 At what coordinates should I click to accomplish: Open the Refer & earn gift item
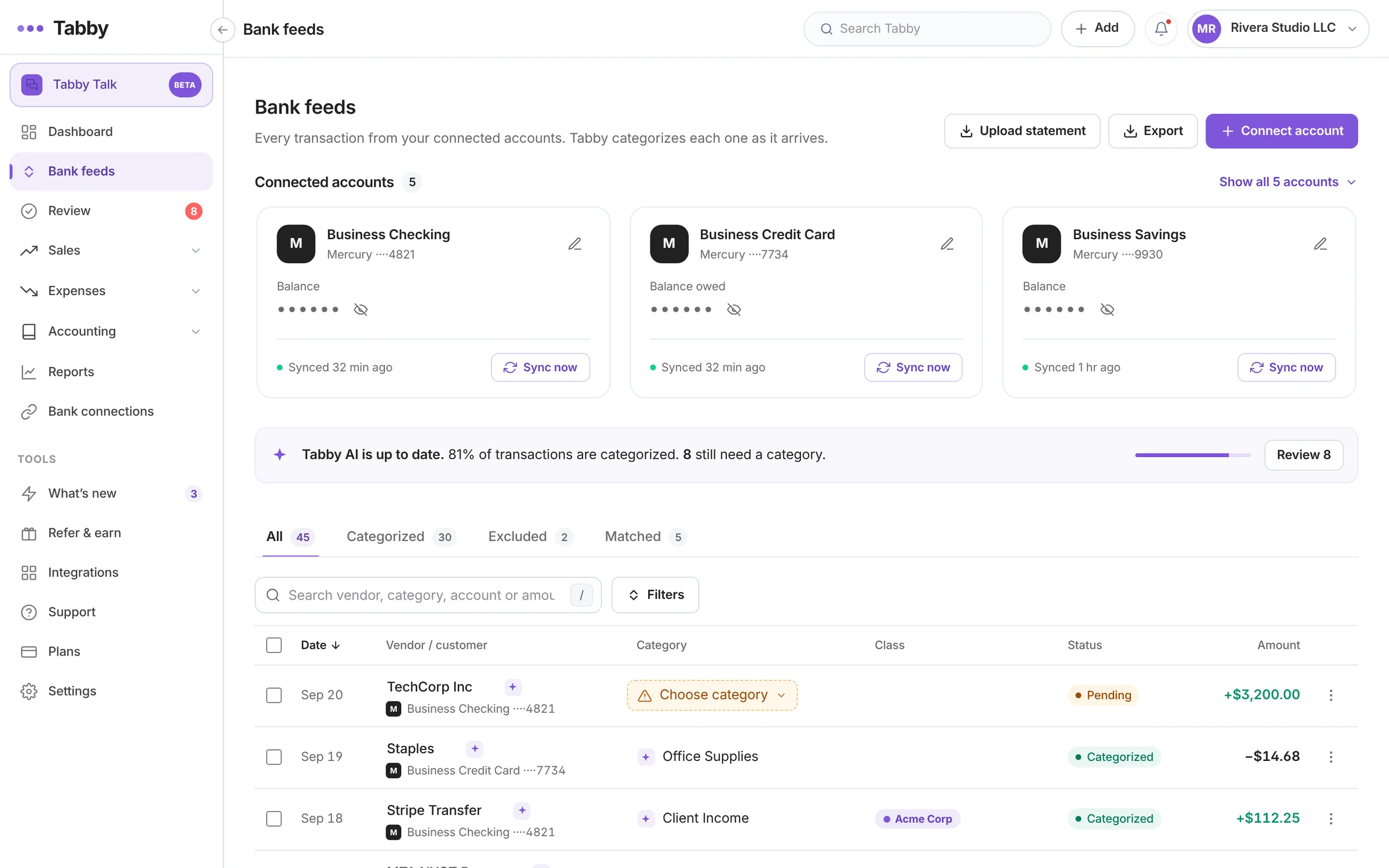point(111,533)
